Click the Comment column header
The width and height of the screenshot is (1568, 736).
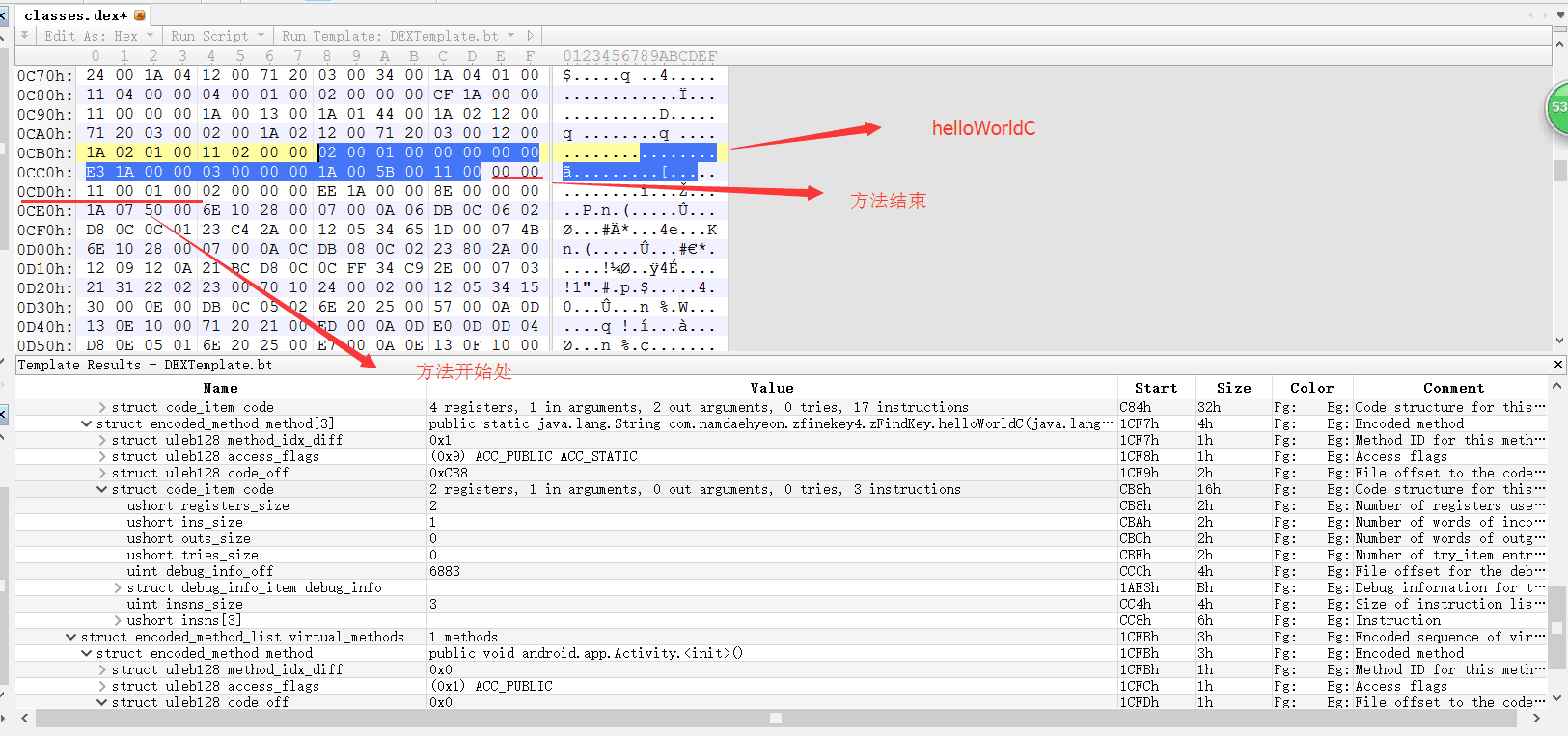pyautogui.click(x=1453, y=388)
